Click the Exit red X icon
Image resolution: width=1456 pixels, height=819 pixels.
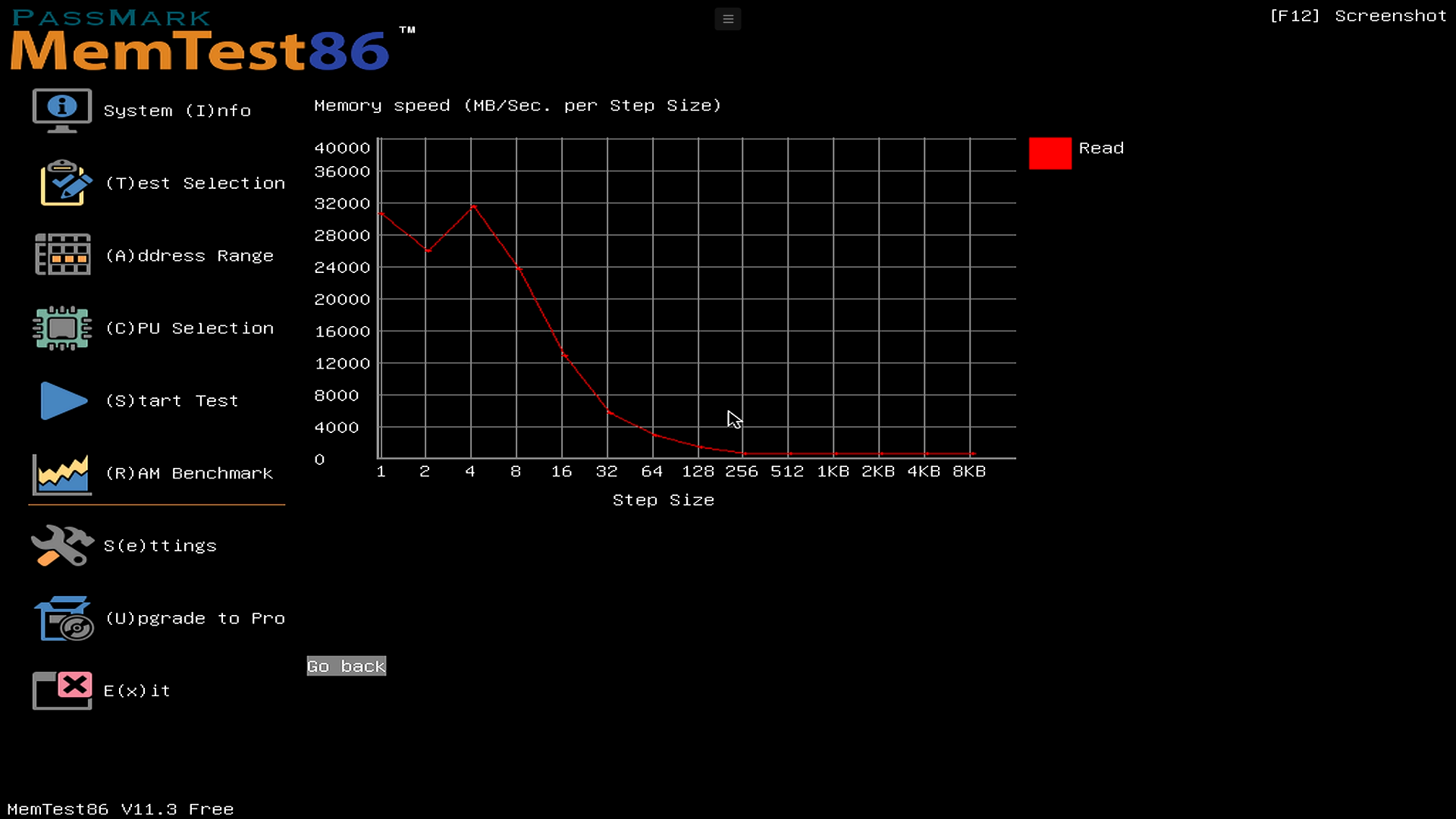[x=62, y=690]
